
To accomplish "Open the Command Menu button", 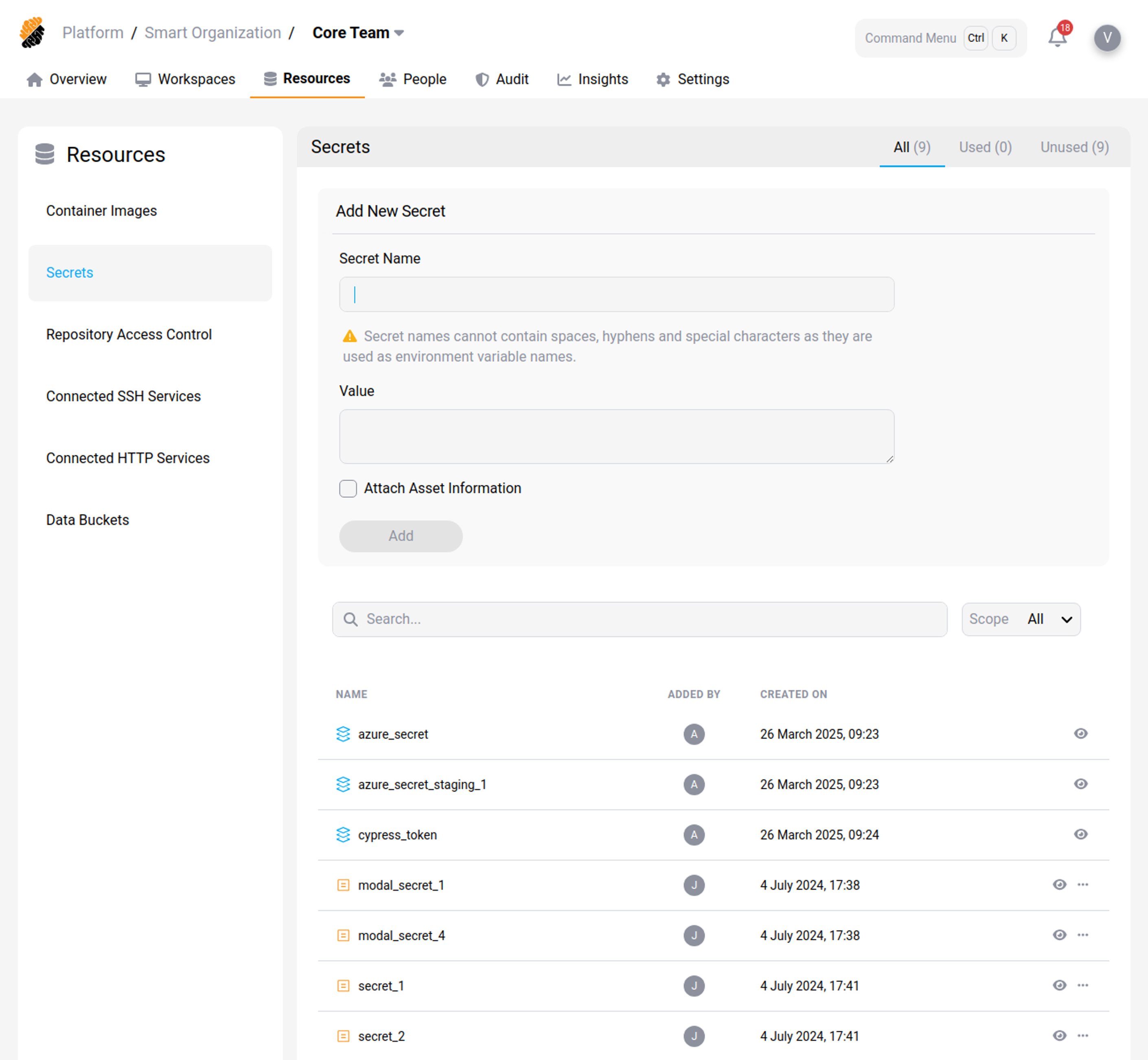I will tap(940, 38).
